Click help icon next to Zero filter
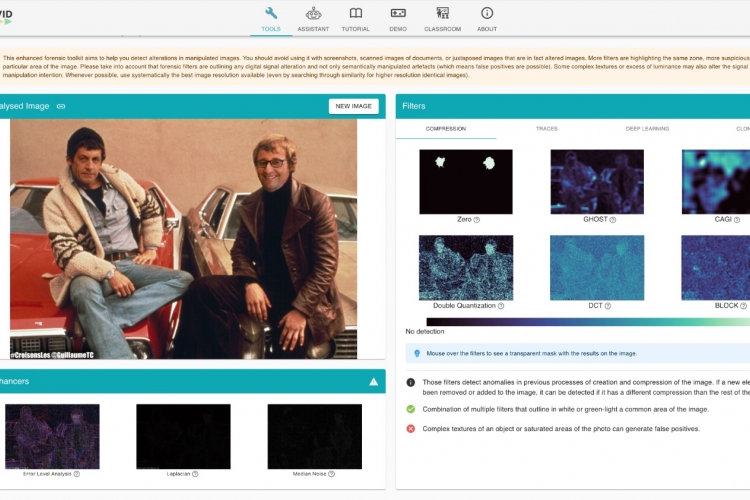This screenshot has width=750, height=500. click(476, 220)
